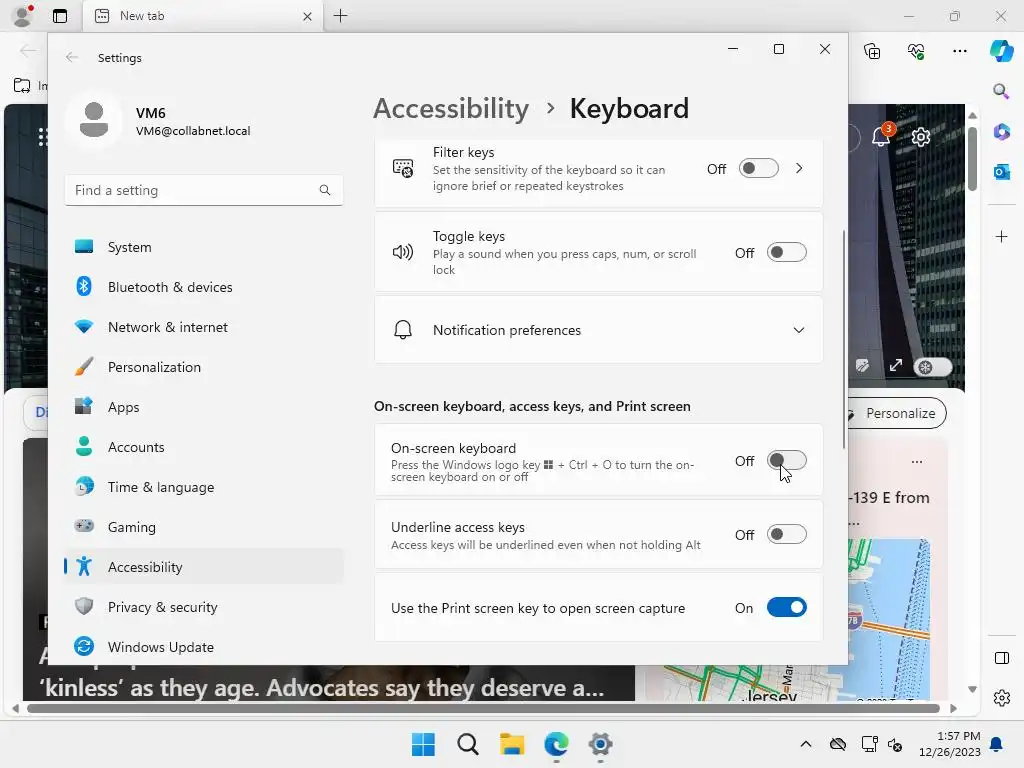Close the New tab in Edge
Screen dimensions: 1024x768
(308, 16)
